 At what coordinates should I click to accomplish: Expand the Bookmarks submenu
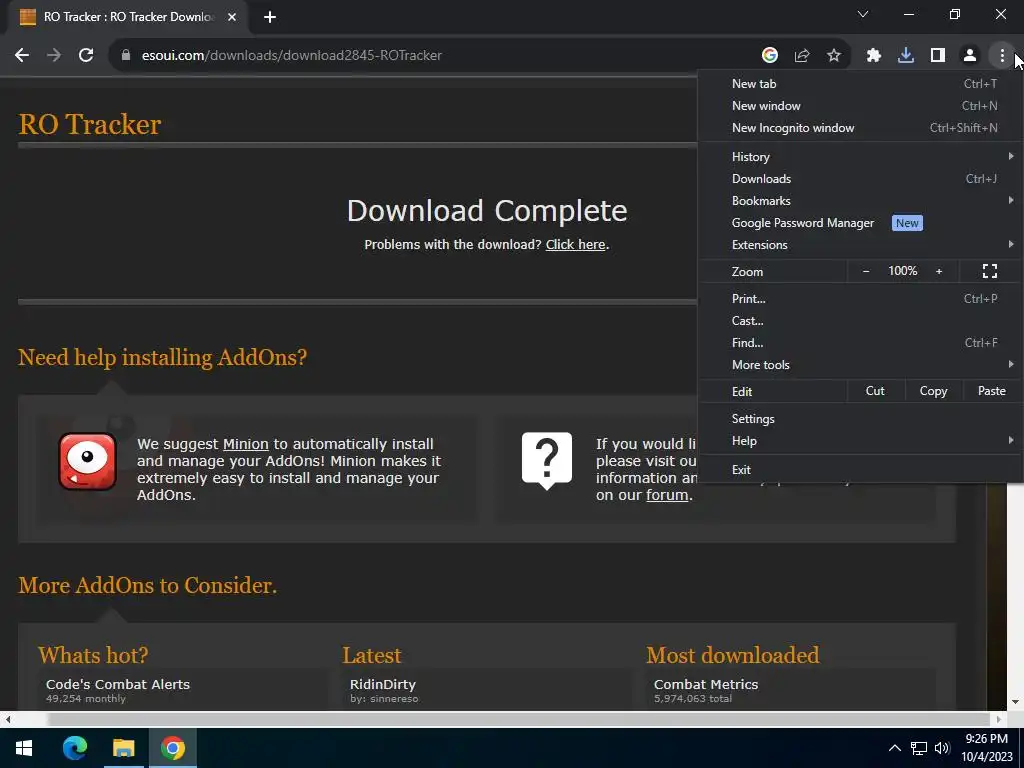[861, 201]
